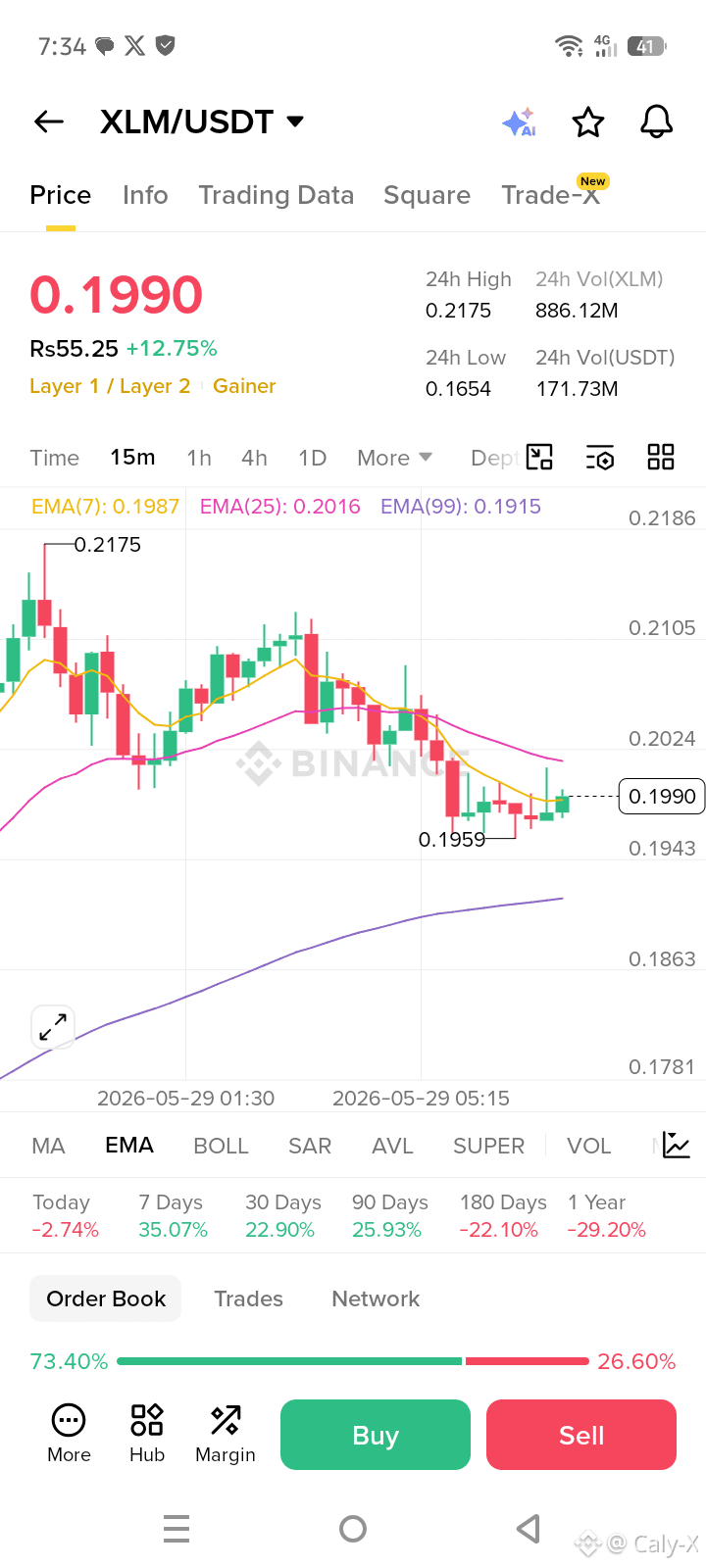Screen dimensions: 706x1568
Task: Expand the More timeframes dropdown
Action: point(395,458)
